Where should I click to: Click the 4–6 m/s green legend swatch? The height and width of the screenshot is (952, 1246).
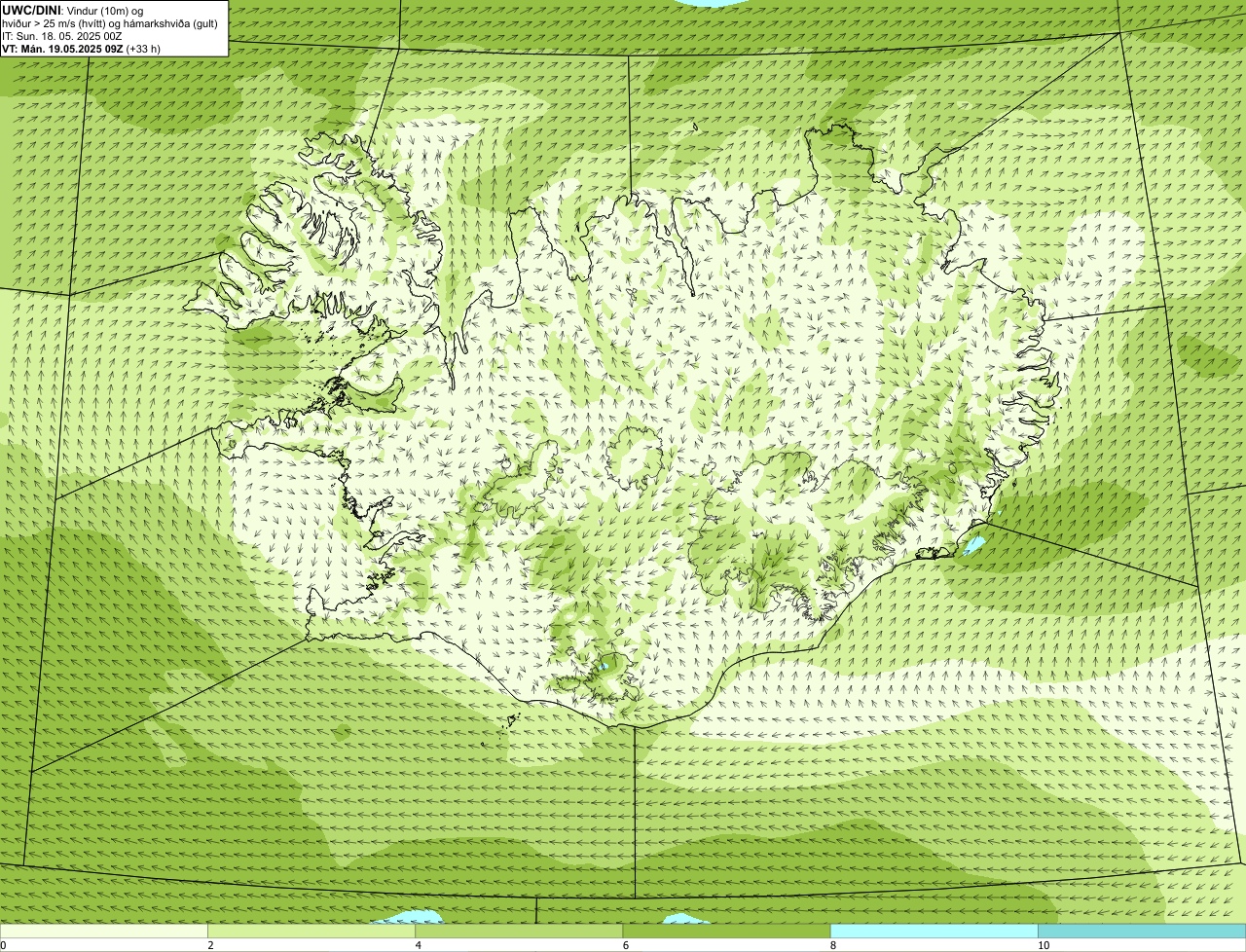519,931
